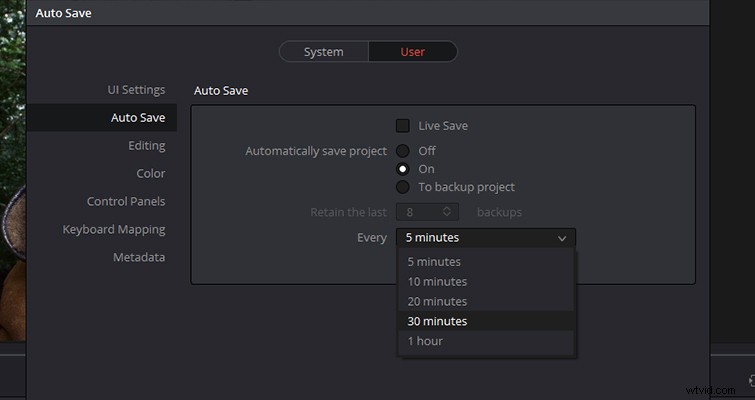Select To backup project option
The height and width of the screenshot is (400, 755).
point(403,187)
